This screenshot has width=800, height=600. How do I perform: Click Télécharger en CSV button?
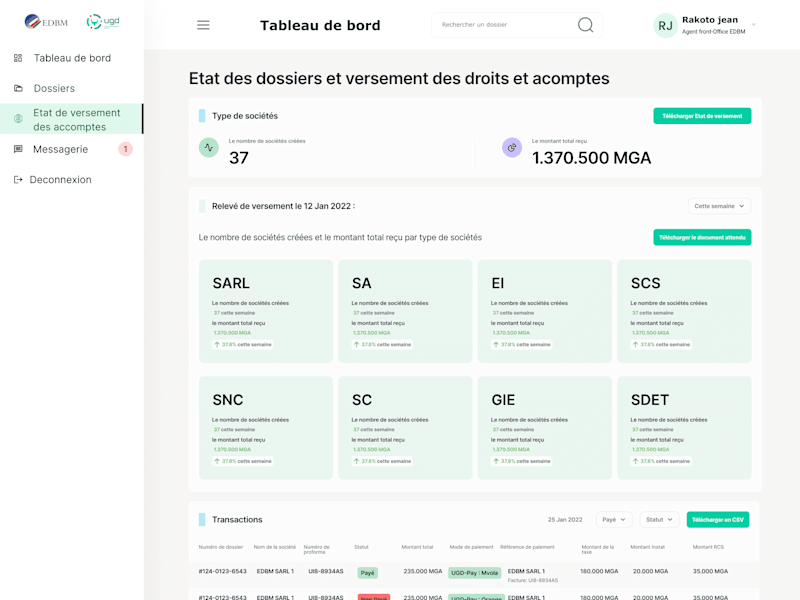coord(718,519)
